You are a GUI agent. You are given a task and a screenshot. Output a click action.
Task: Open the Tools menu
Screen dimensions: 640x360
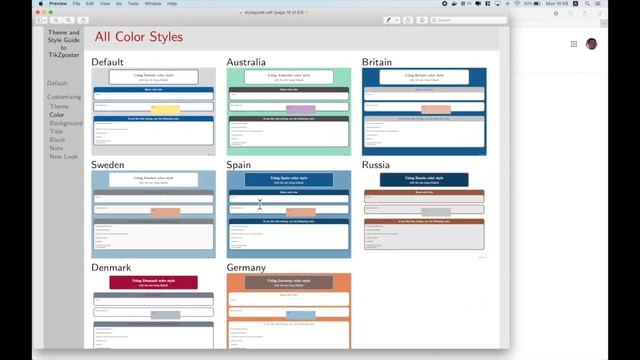pyautogui.click(x=133, y=4)
